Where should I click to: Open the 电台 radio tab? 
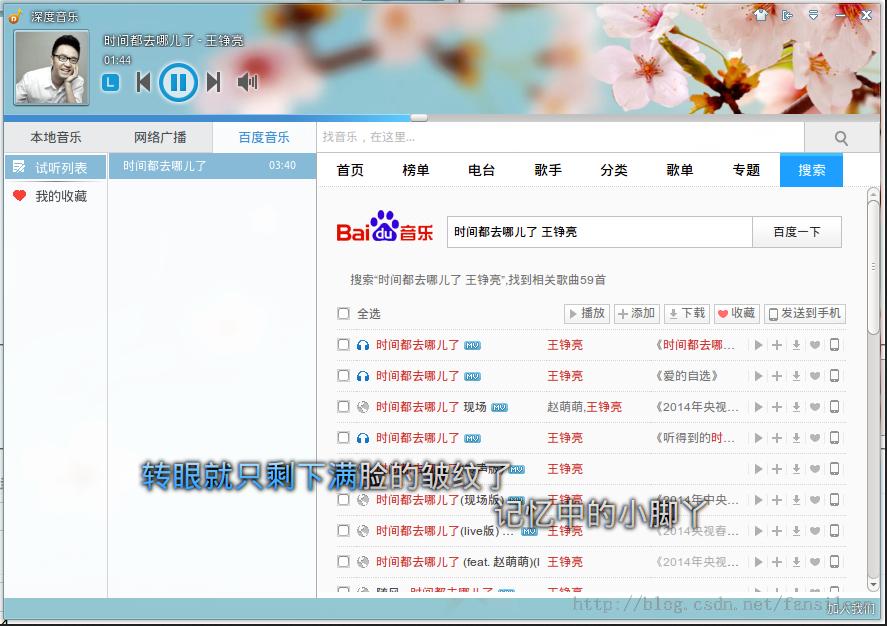tap(481, 170)
